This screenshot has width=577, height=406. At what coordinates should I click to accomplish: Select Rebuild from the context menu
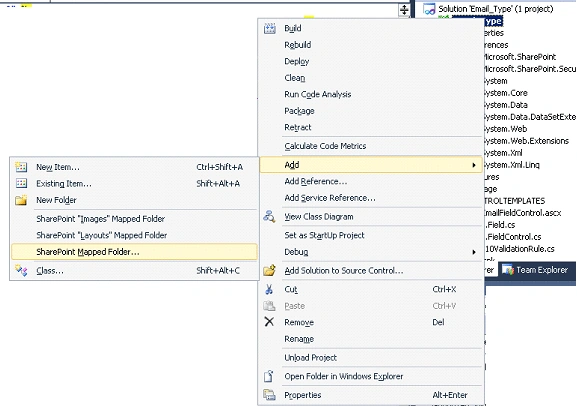point(371,45)
